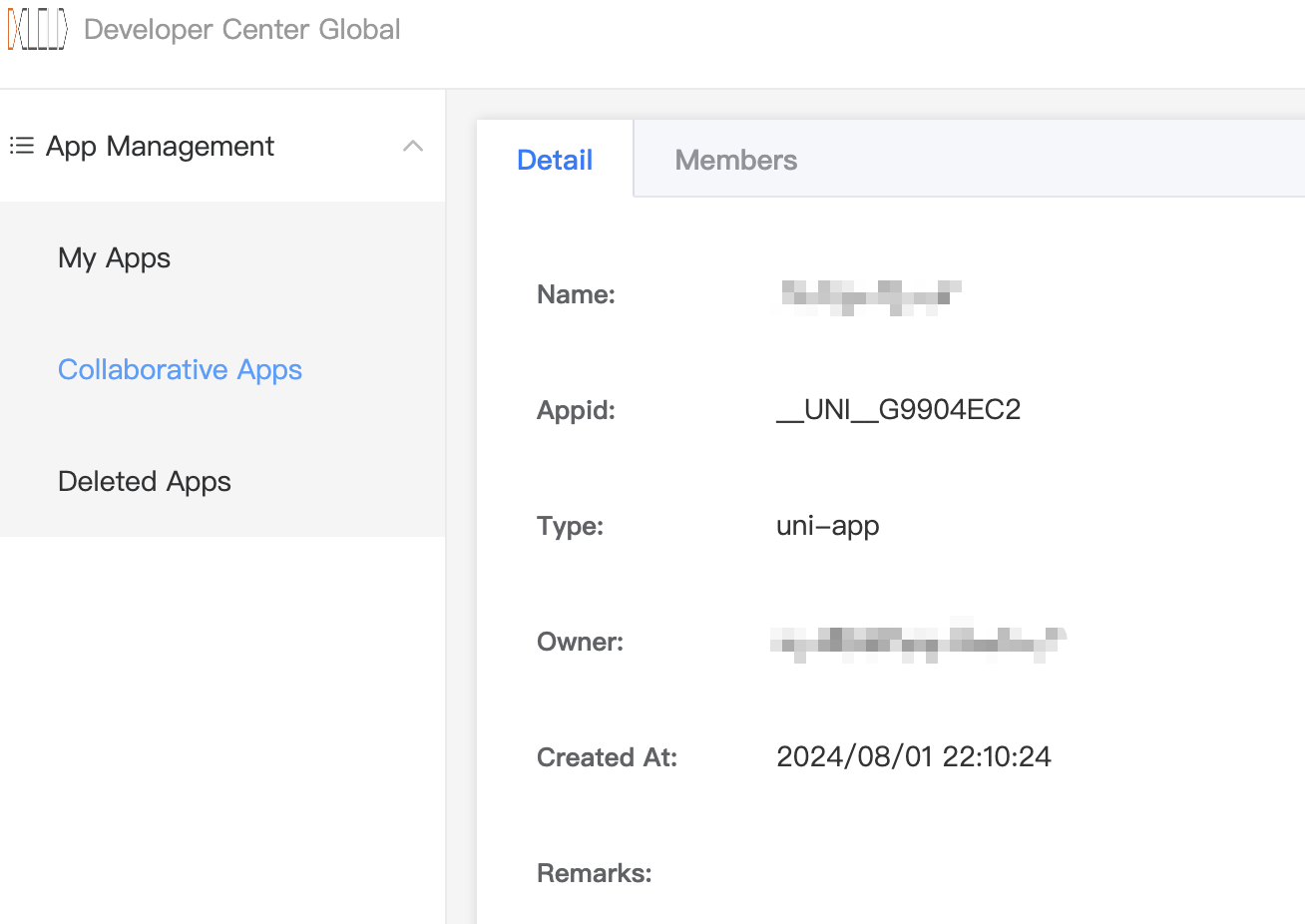Click the Created At field label
The image size is (1305, 924).
tap(607, 757)
